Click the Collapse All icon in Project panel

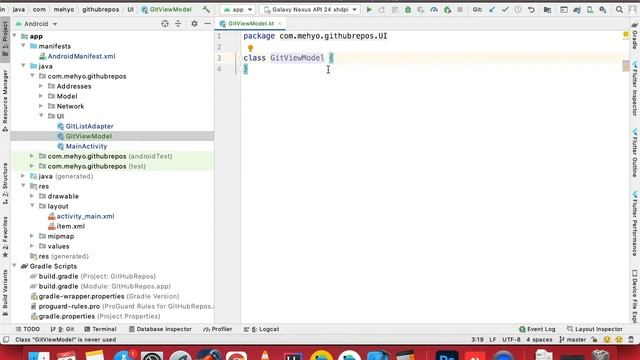pyautogui.click(x=178, y=24)
